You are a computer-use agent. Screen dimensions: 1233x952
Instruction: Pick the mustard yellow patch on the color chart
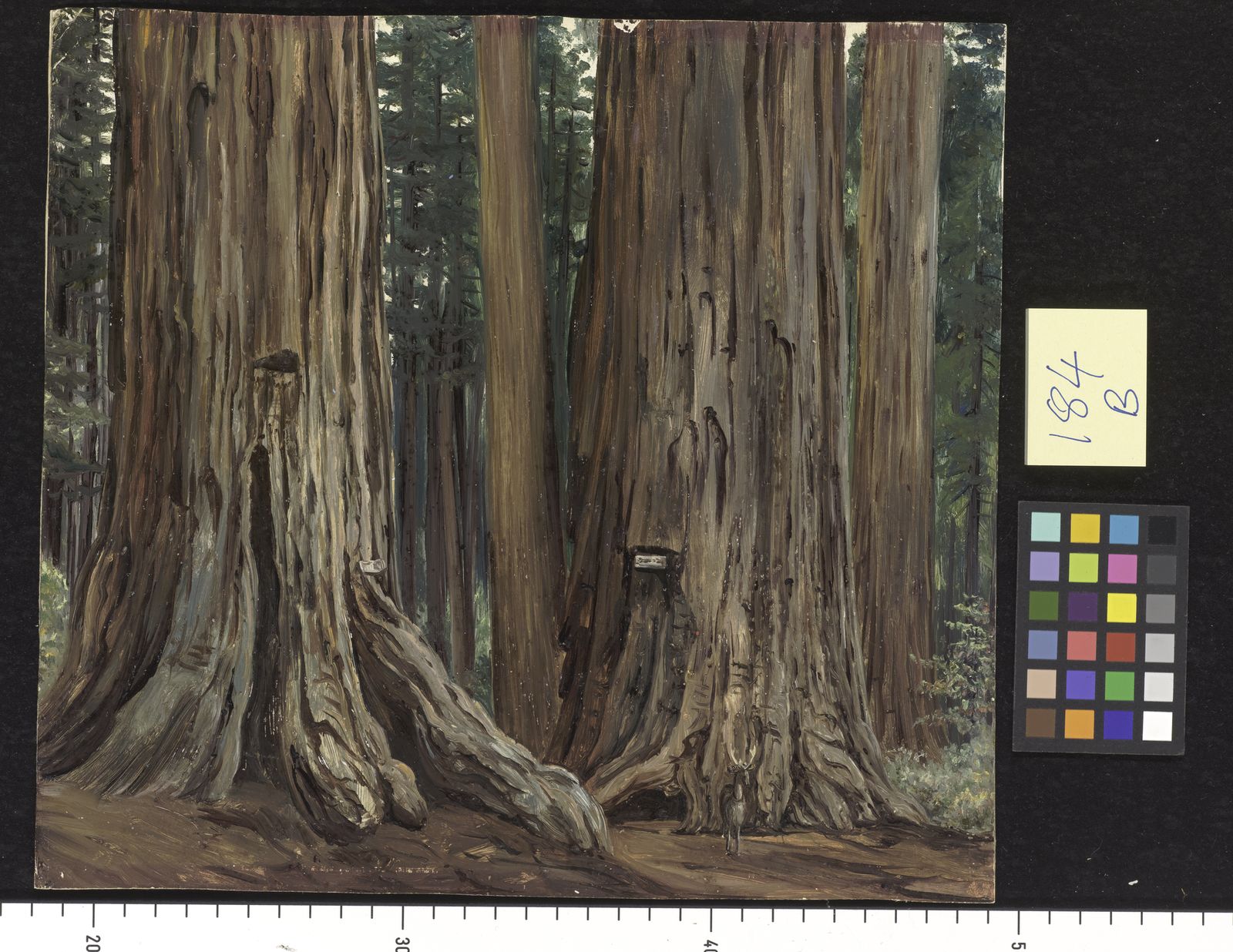click(1084, 528)
